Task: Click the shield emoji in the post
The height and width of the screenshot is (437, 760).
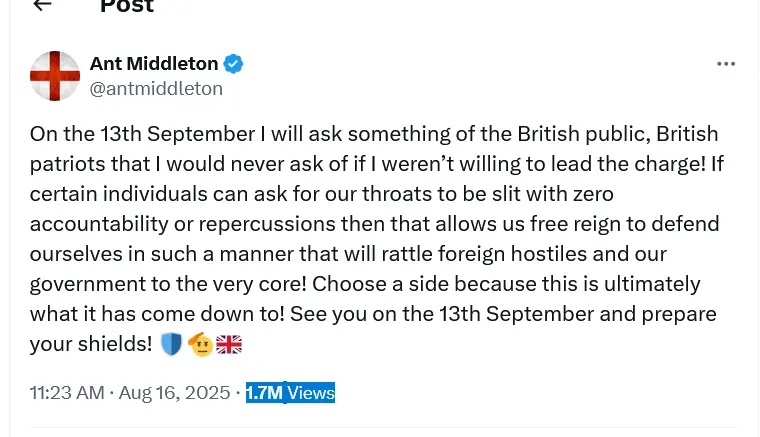Action: point(171,344)
